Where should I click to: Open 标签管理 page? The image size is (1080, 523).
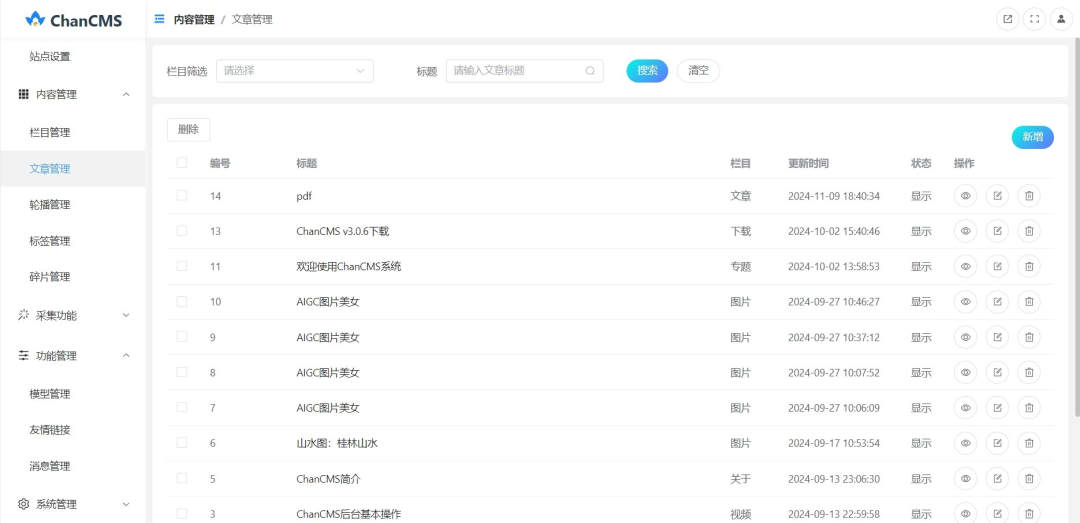pyautogui.click(x=50, y=241)
